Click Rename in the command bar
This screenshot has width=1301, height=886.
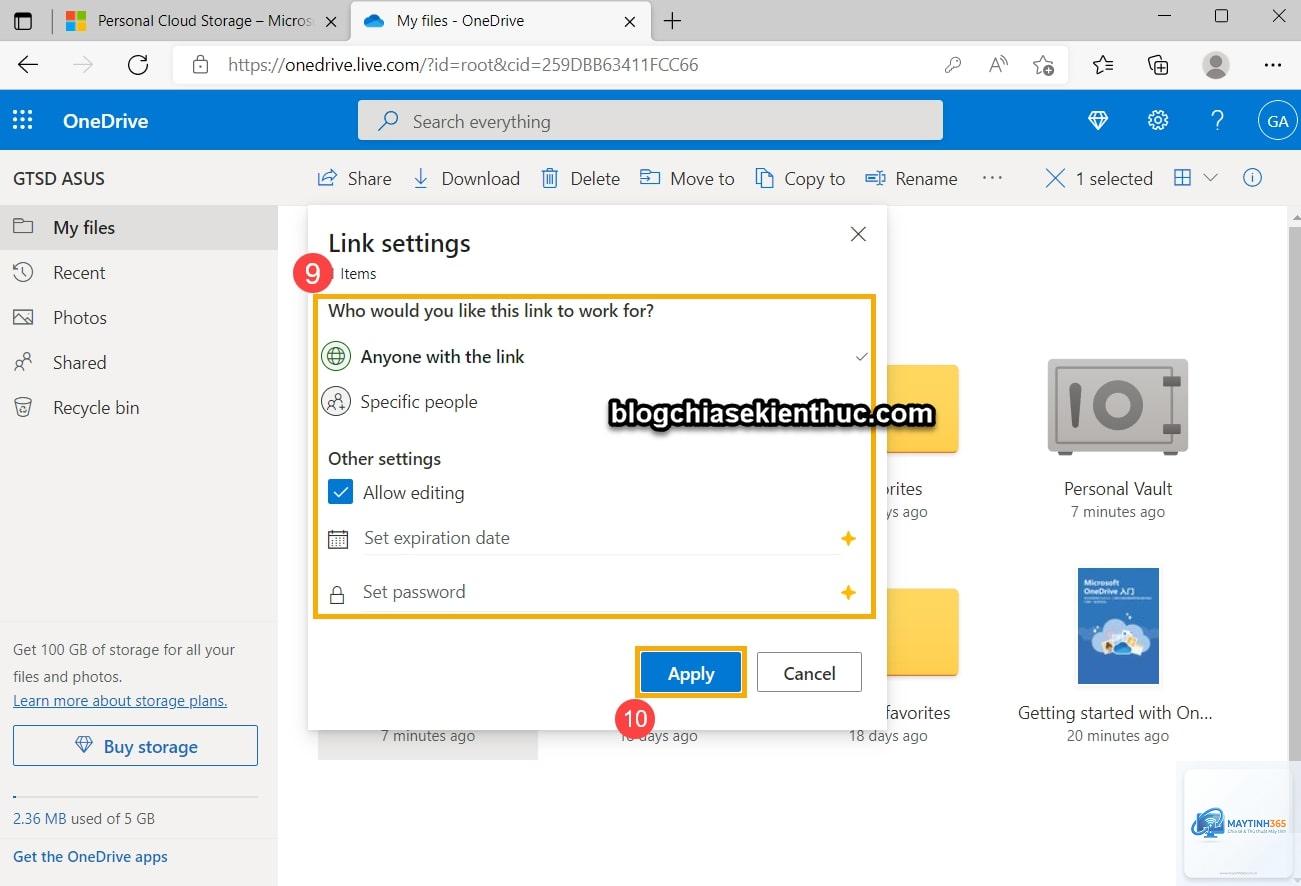click(911, 178)
